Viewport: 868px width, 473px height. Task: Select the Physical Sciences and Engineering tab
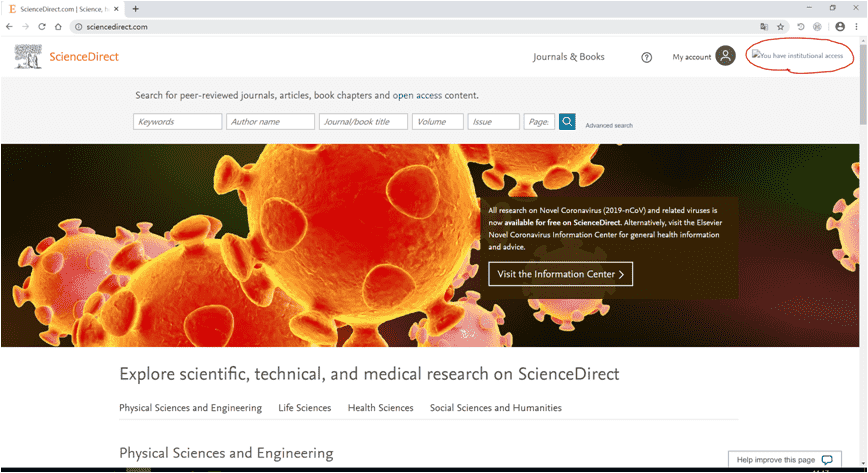coord(190,408)
